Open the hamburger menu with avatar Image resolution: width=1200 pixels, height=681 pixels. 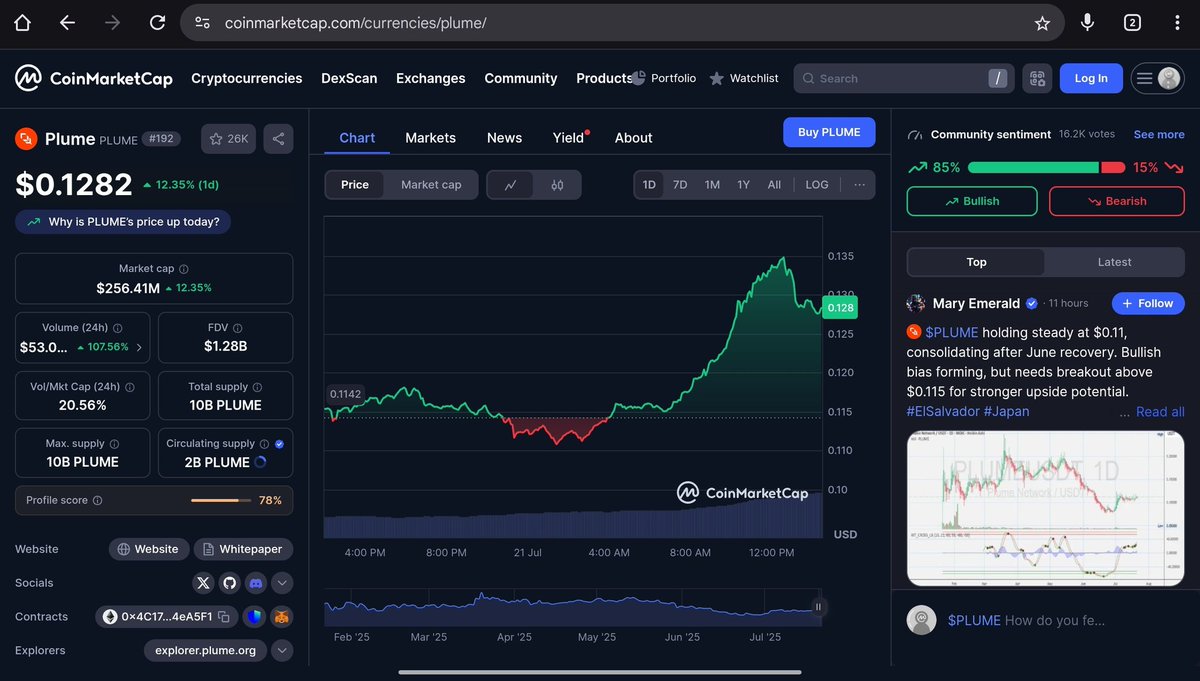coord(1158,78)
